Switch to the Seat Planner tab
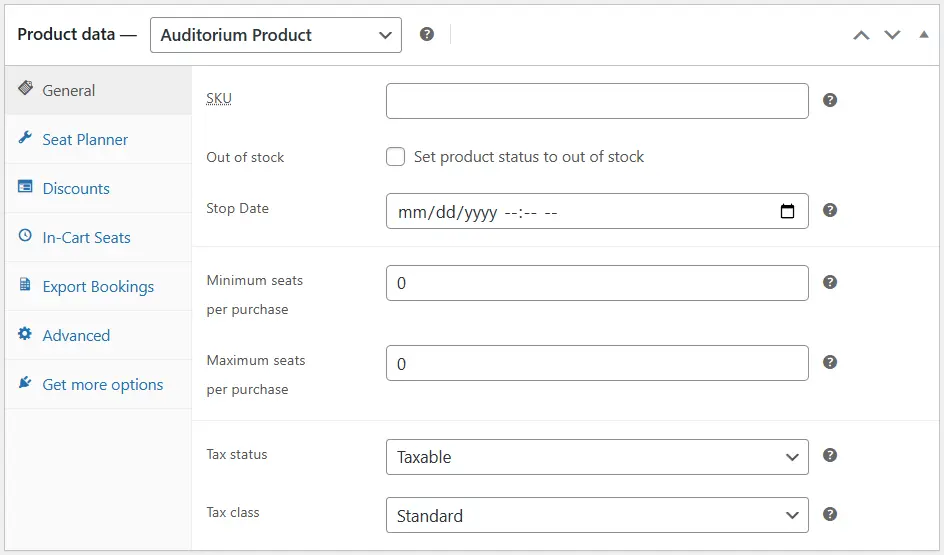The image size is (944, 555). point(85,140)
